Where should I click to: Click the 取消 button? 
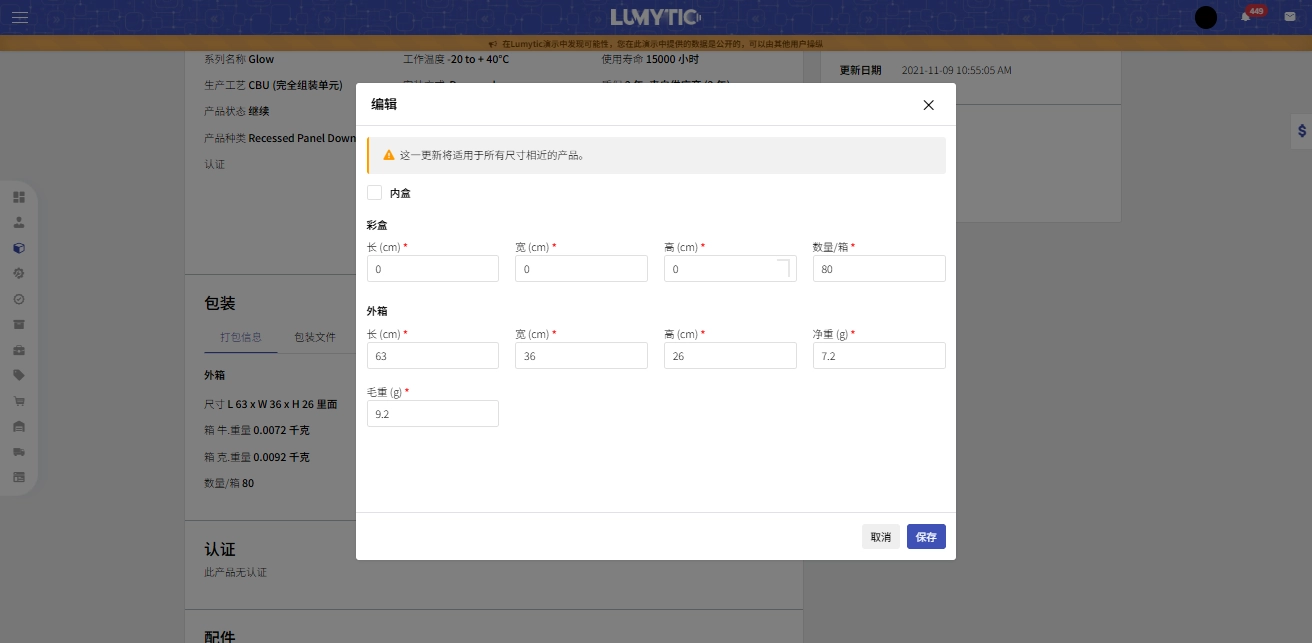point(880,536)
